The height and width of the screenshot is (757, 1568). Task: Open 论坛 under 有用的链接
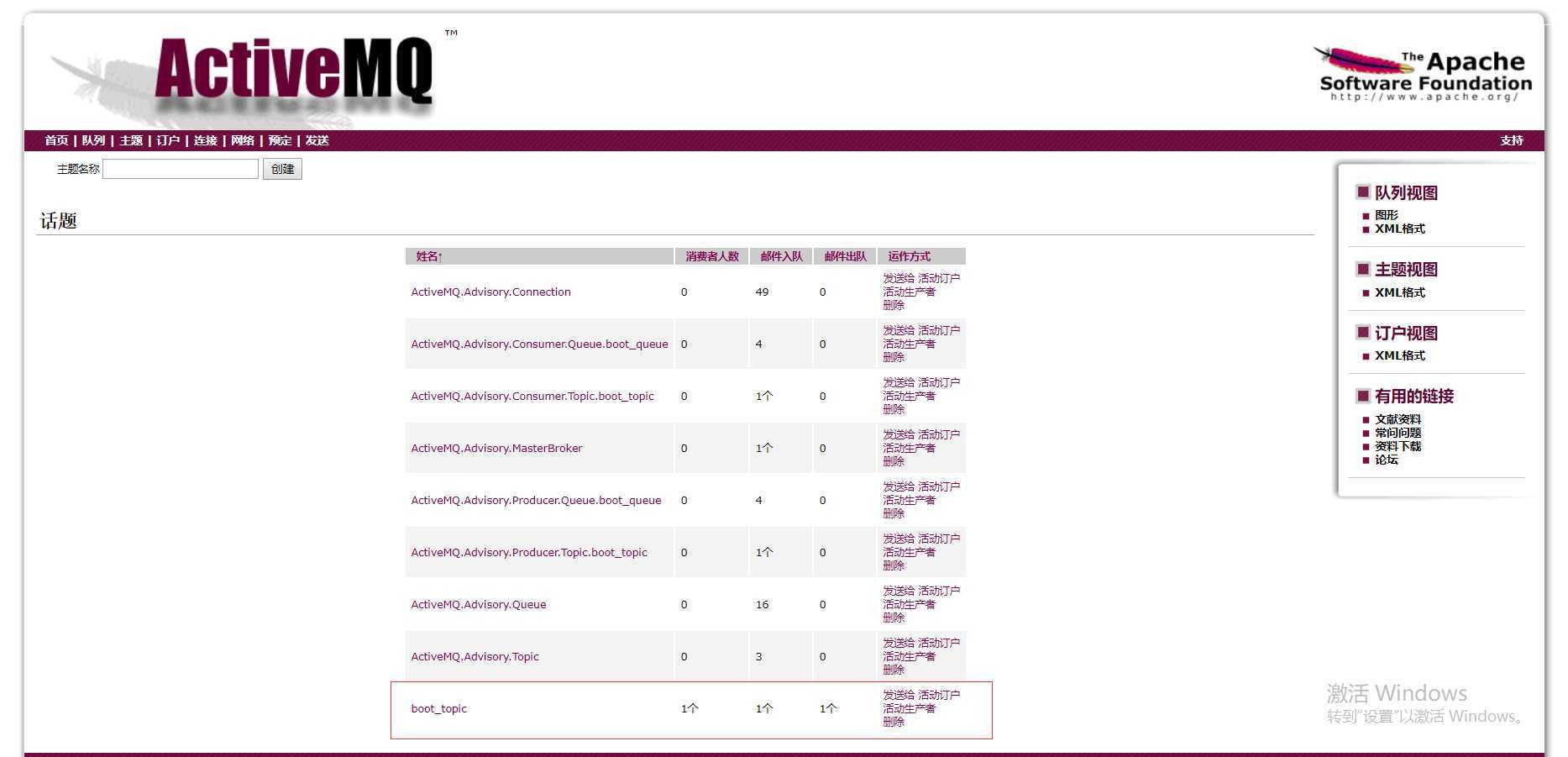pos(1387,460)
